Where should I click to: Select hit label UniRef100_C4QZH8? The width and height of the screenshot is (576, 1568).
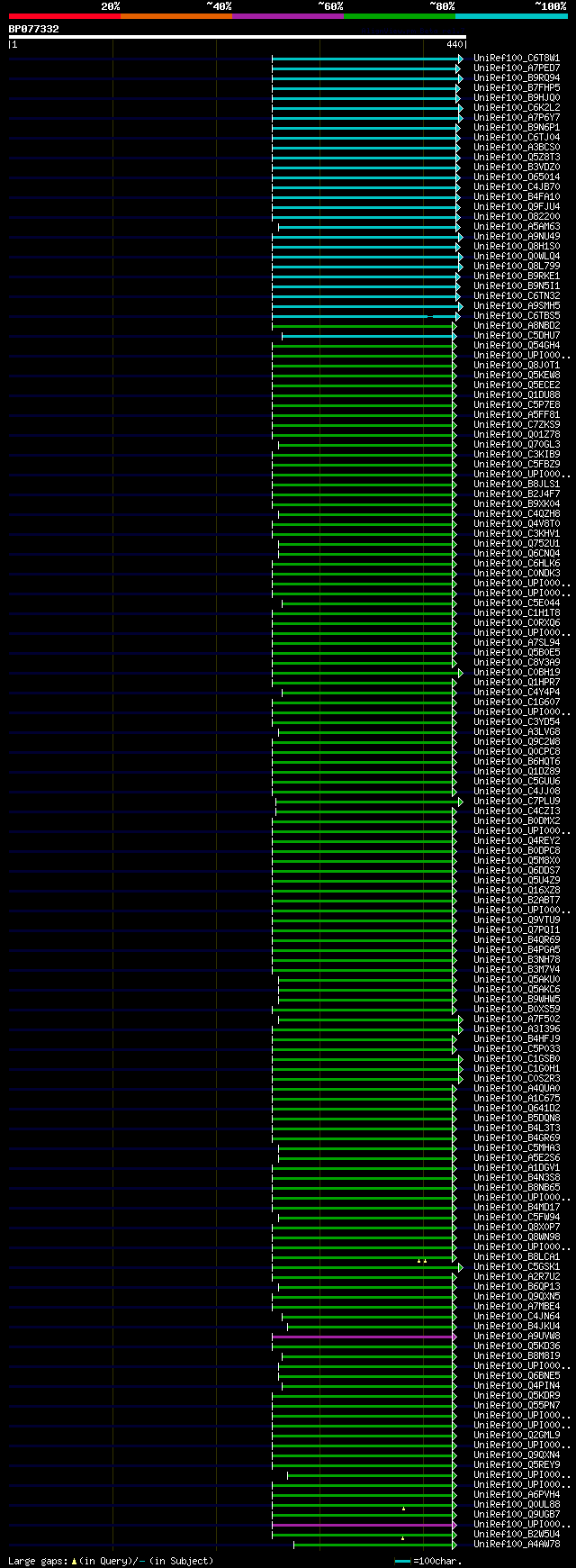coord(517,514)
